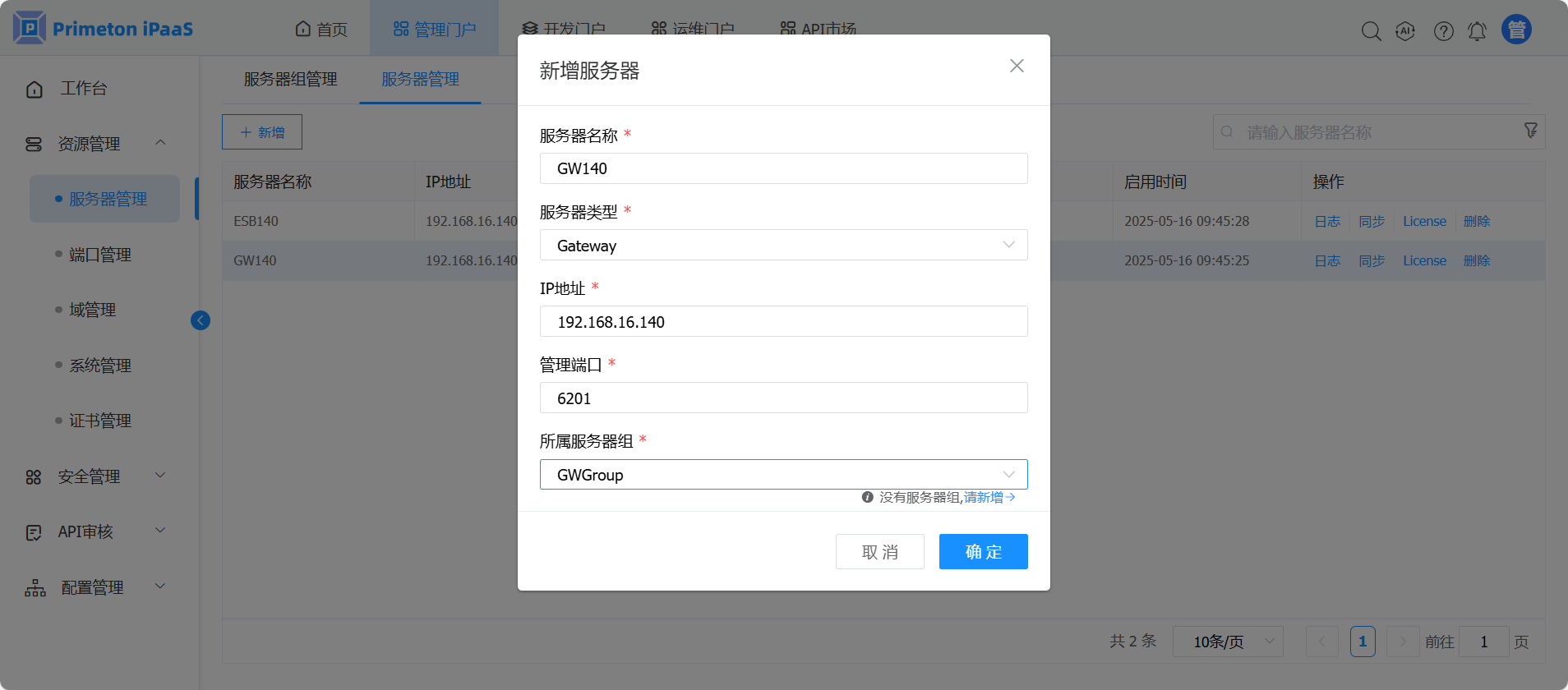Click the 确定 confirm button
Viewport: 1568px width, 690px height.
click(x=983, y=552)
